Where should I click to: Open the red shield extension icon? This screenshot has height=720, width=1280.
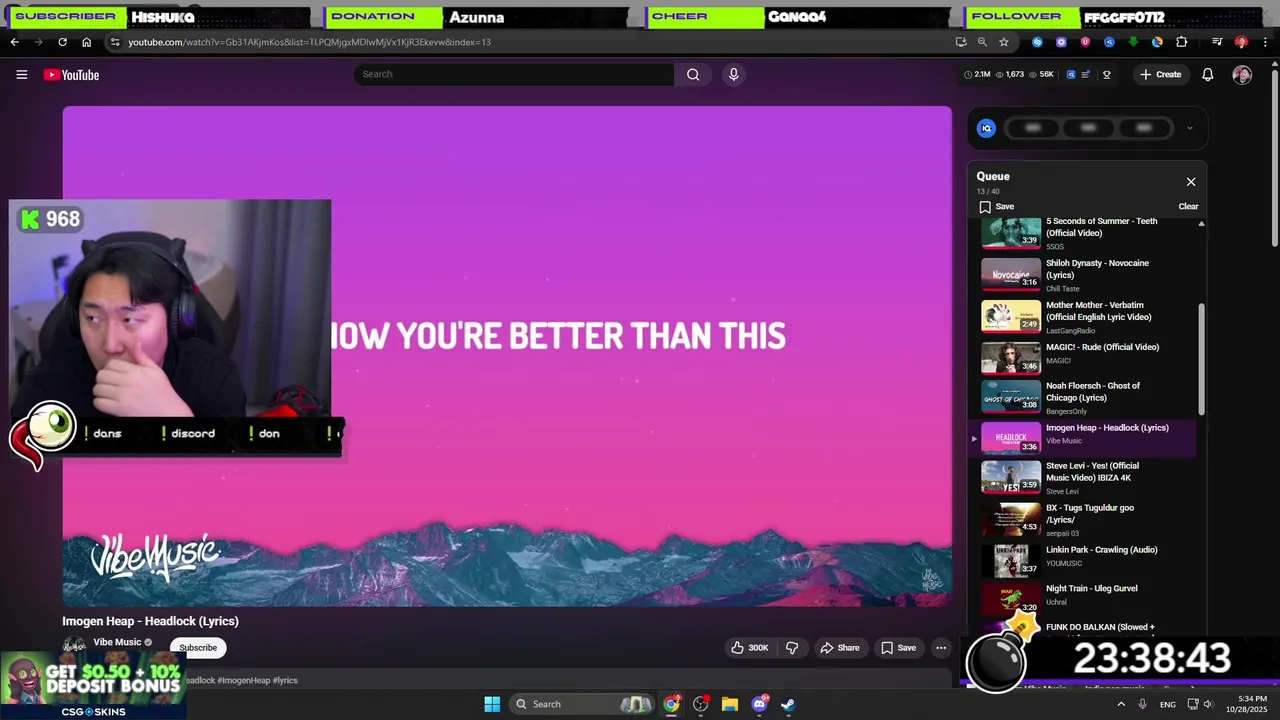point(1085,42)
